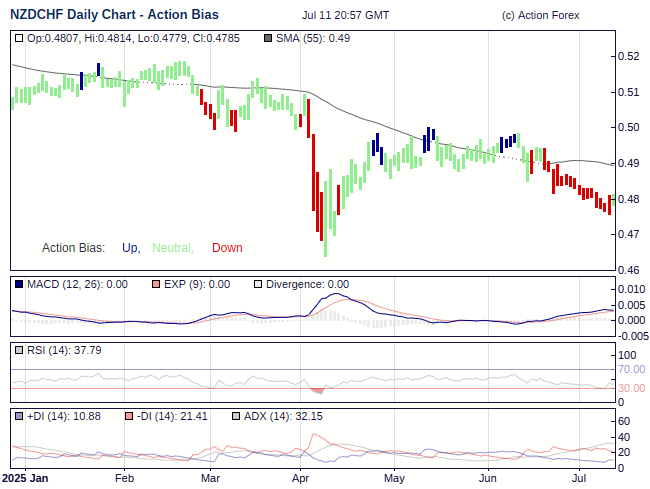This screenshot has height=489, width=650.
Task: Select the red 'Down' Action Bias label
Action: click(227, 248)
